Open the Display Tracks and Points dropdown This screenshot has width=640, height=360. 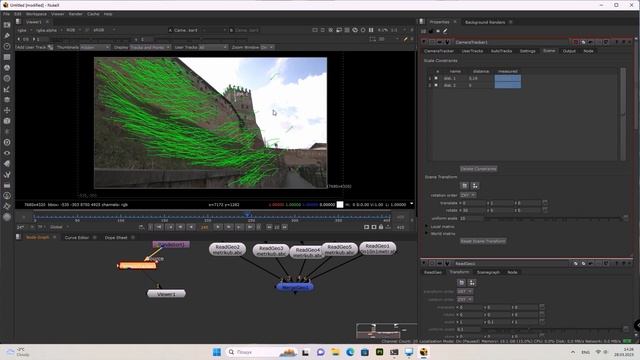[x=150, y=47]
